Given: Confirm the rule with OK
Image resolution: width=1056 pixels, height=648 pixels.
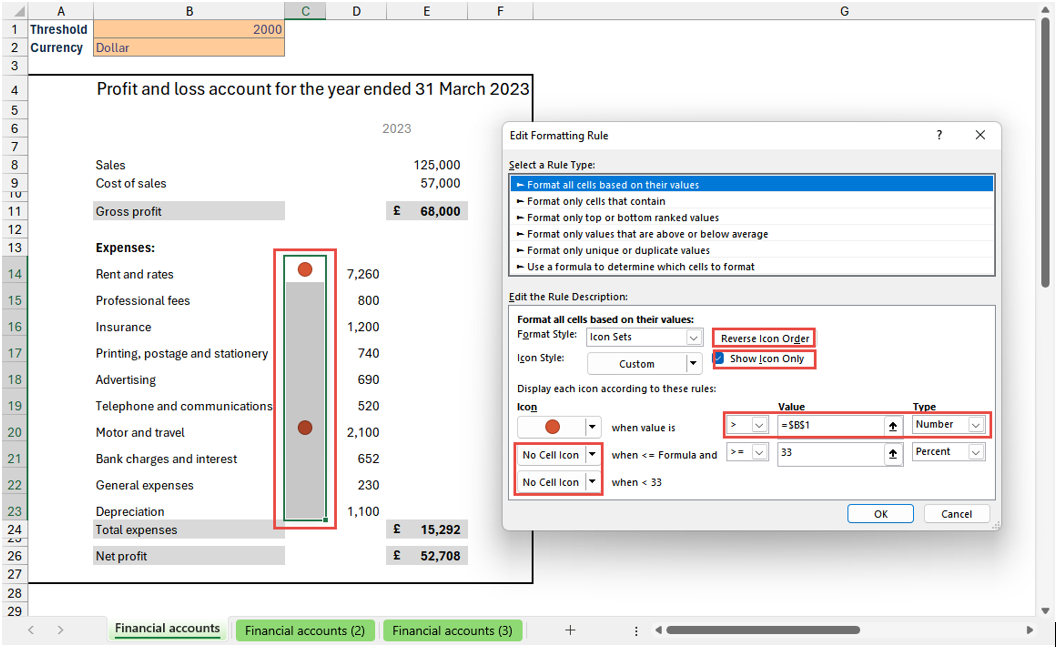Looking at the screenshot, I should pyautogui.click(x=880, y=513).
